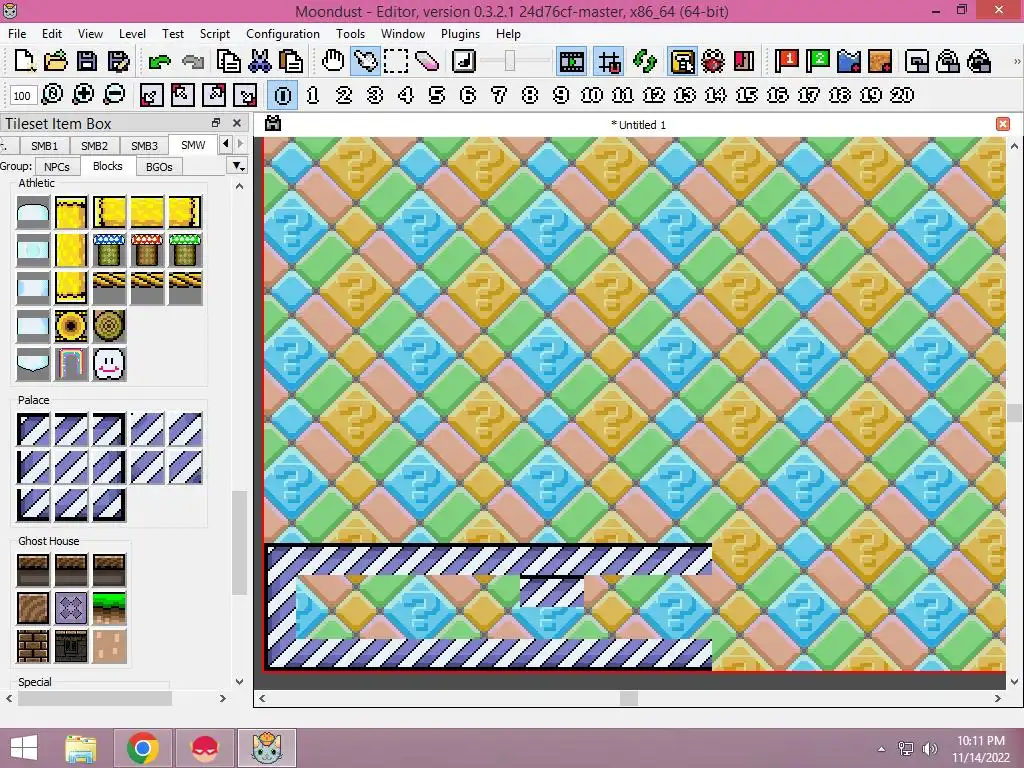Go to top-right section corner

[x=214, y=95]
